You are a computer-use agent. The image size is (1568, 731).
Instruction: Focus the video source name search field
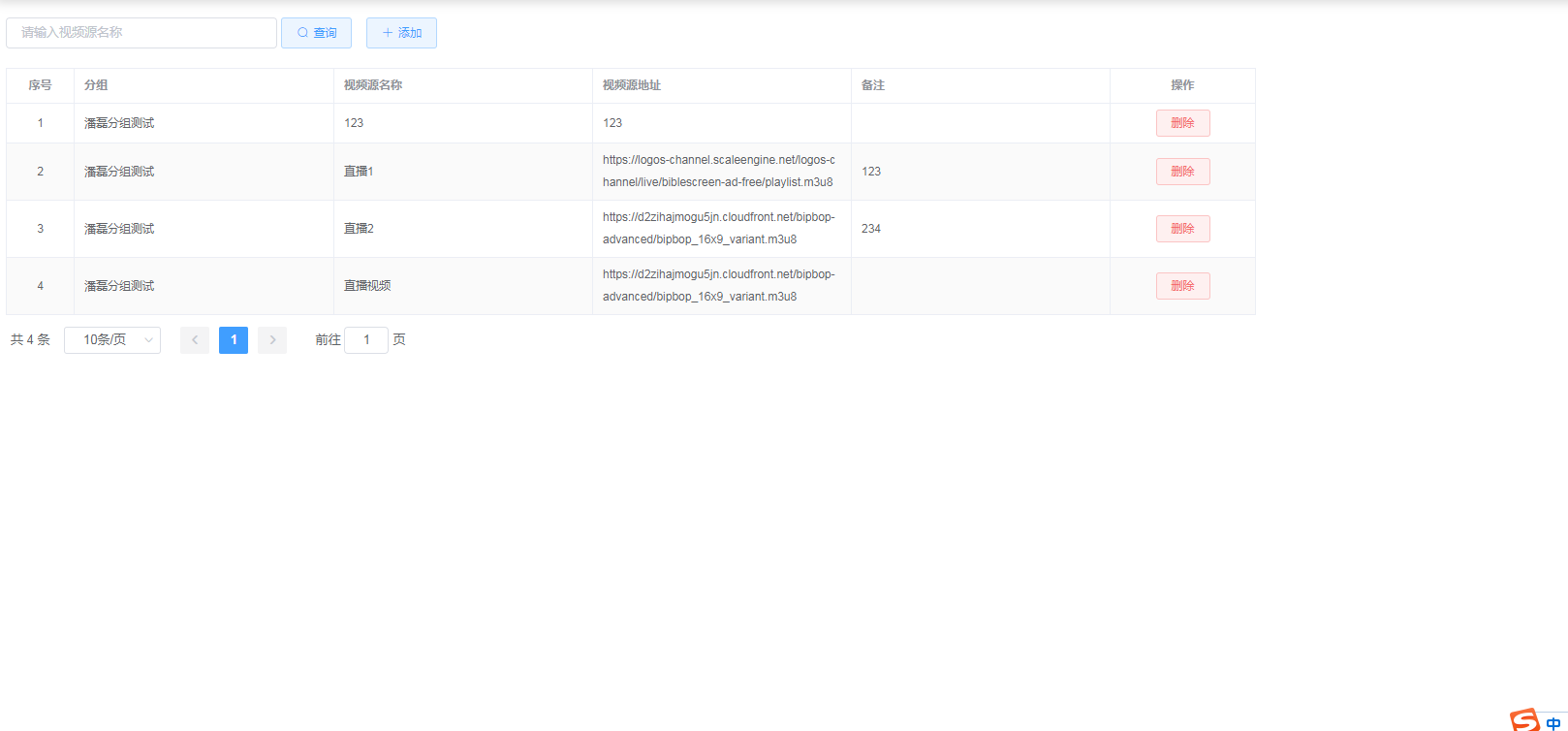(x=141, y=33)
